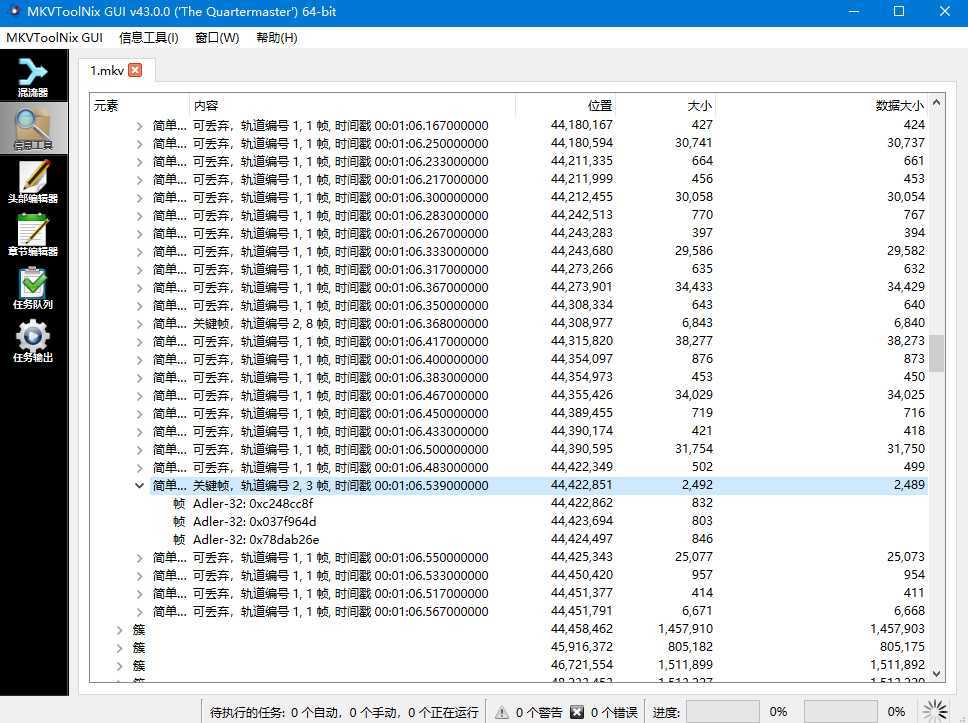Select the row with timestamp 00:01:06.233000000
968x723 pixels.
click(538, 162)
